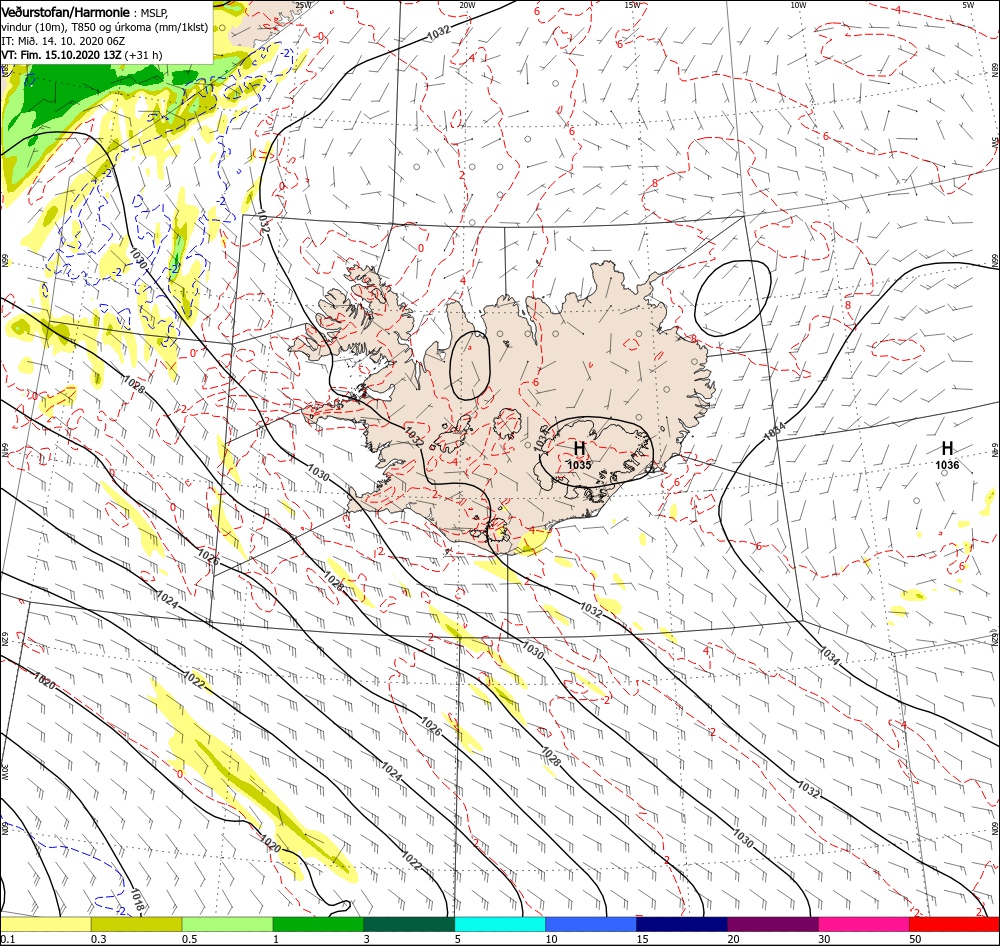Viewport: 1000px width, 946px height.
Task: Click the H 1035 high-pressure marker
Action: 579,455
